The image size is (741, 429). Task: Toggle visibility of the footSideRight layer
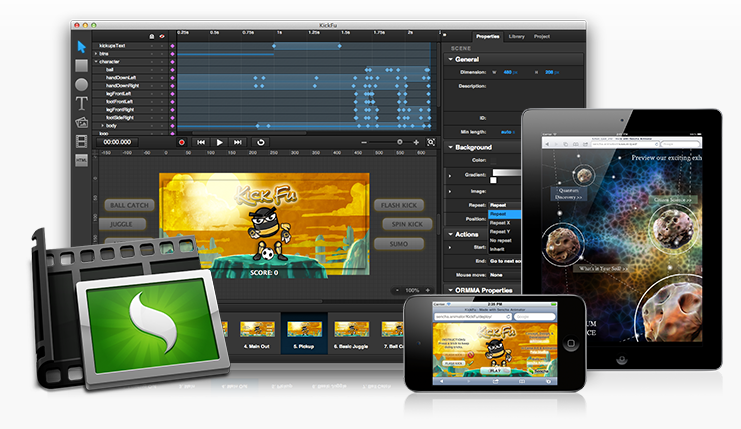(x=162, y=118)
